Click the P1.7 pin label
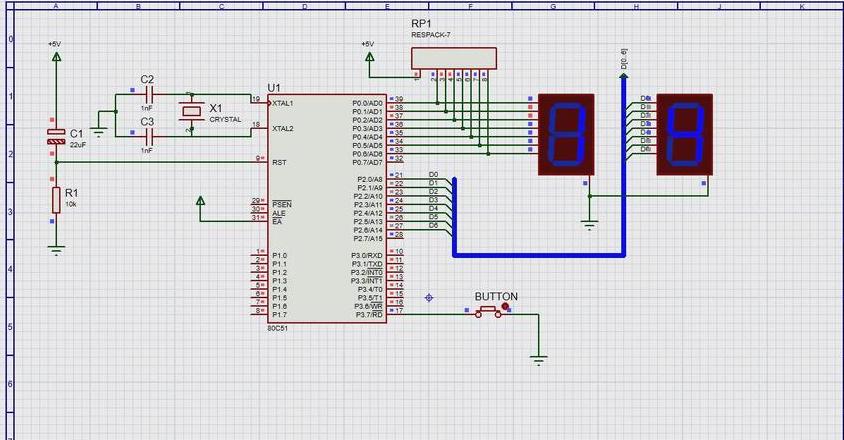This screenshot has width=844, height=440. pos(279,315)
